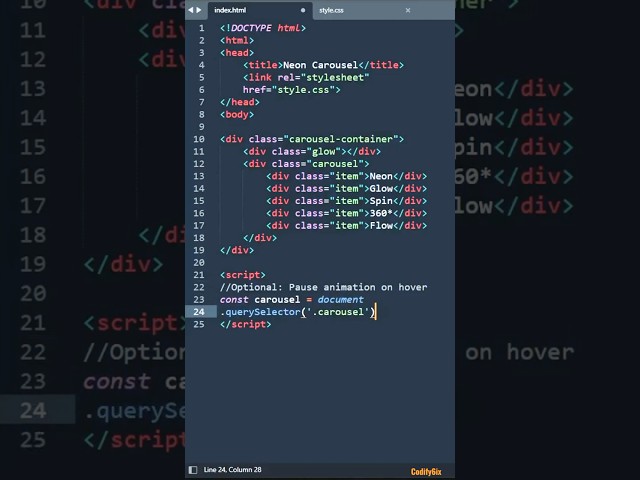Click the href="style.css" attribute

291,90
